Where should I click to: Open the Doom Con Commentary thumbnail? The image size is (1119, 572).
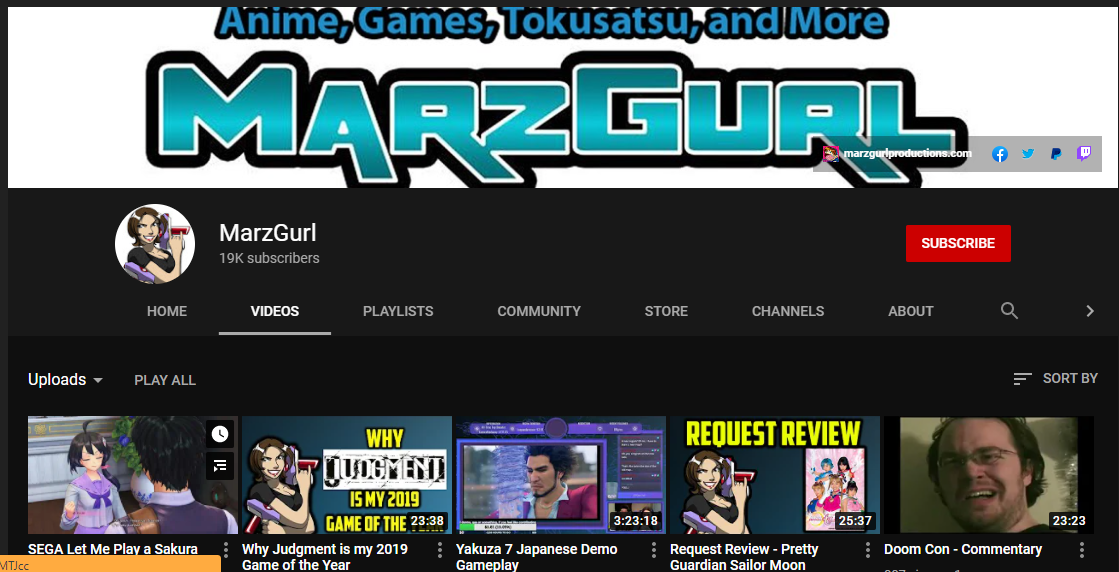coord(989,475)
